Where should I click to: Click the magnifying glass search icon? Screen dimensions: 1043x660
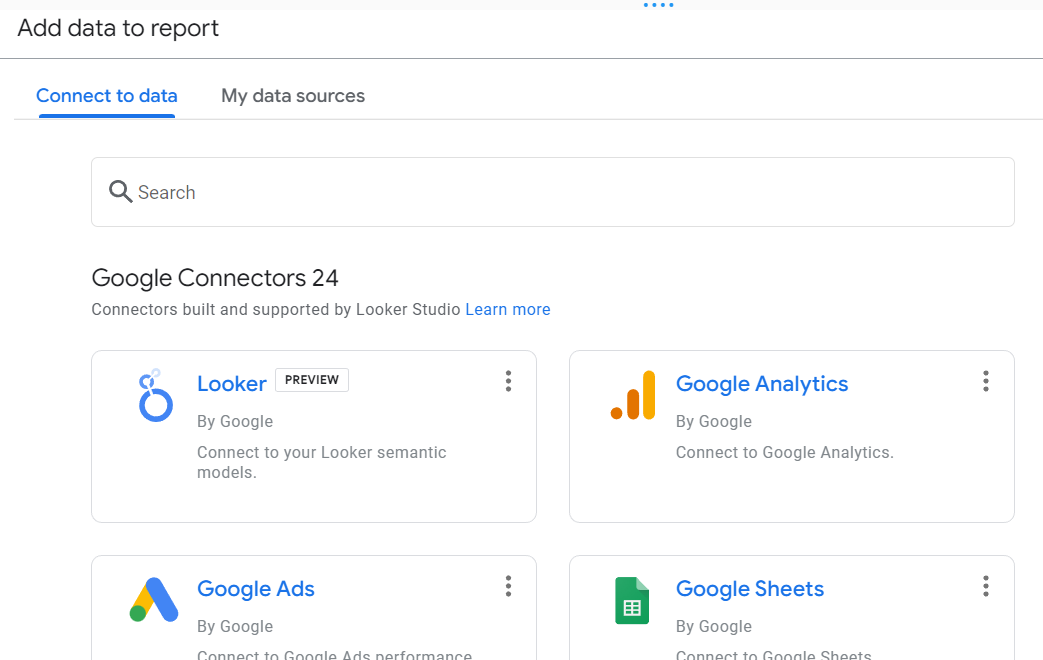[121, 192]
